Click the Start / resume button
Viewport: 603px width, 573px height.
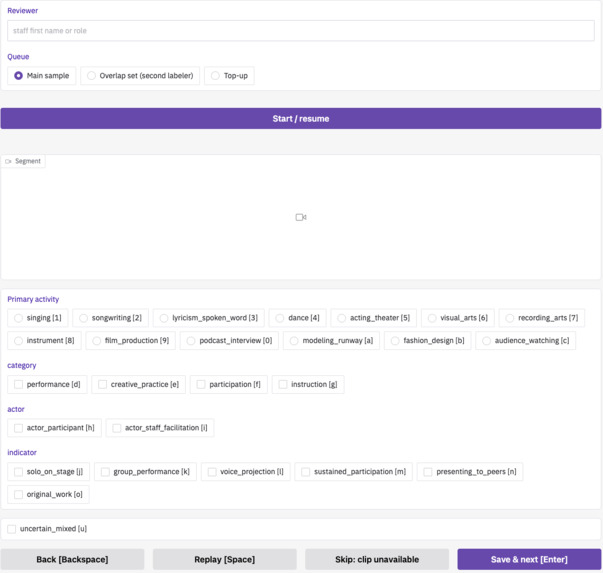click(301, 118)
